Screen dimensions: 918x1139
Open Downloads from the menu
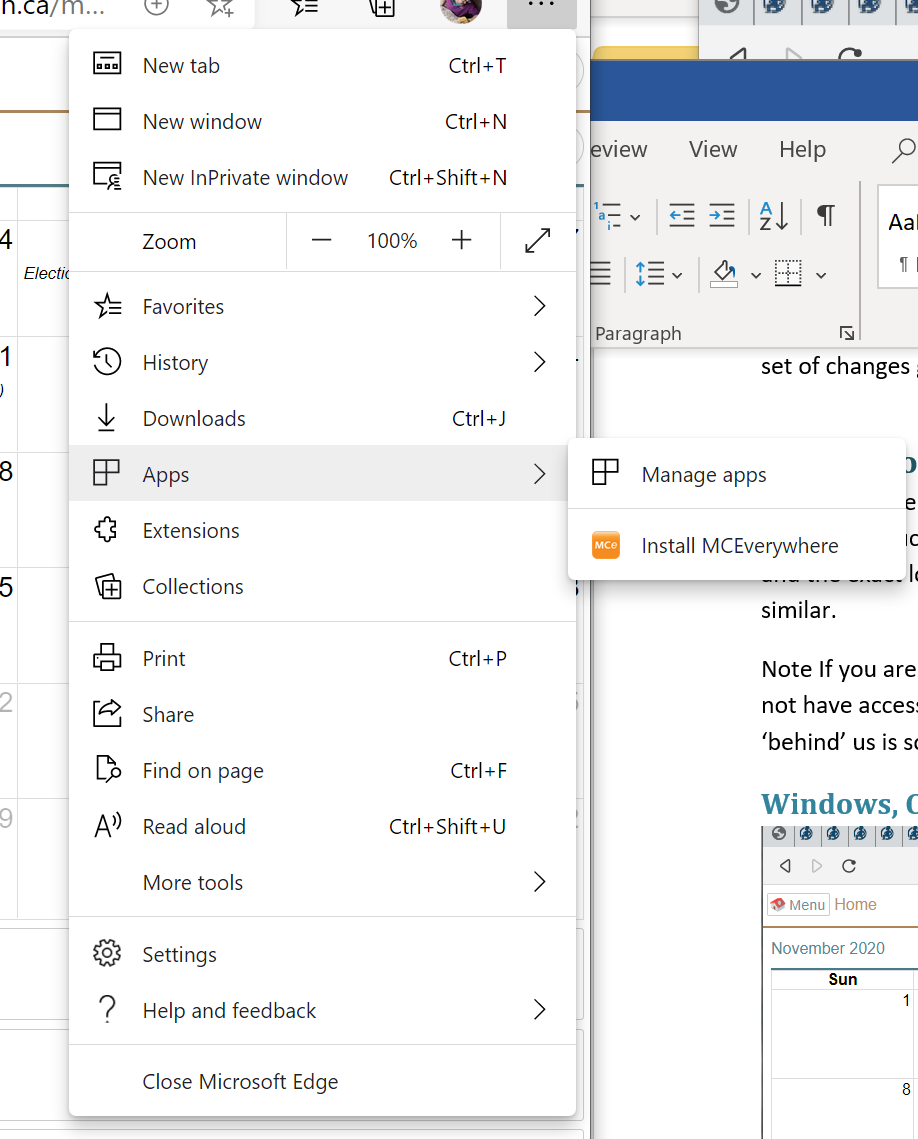pyautogui.click(x=322, y=418)
